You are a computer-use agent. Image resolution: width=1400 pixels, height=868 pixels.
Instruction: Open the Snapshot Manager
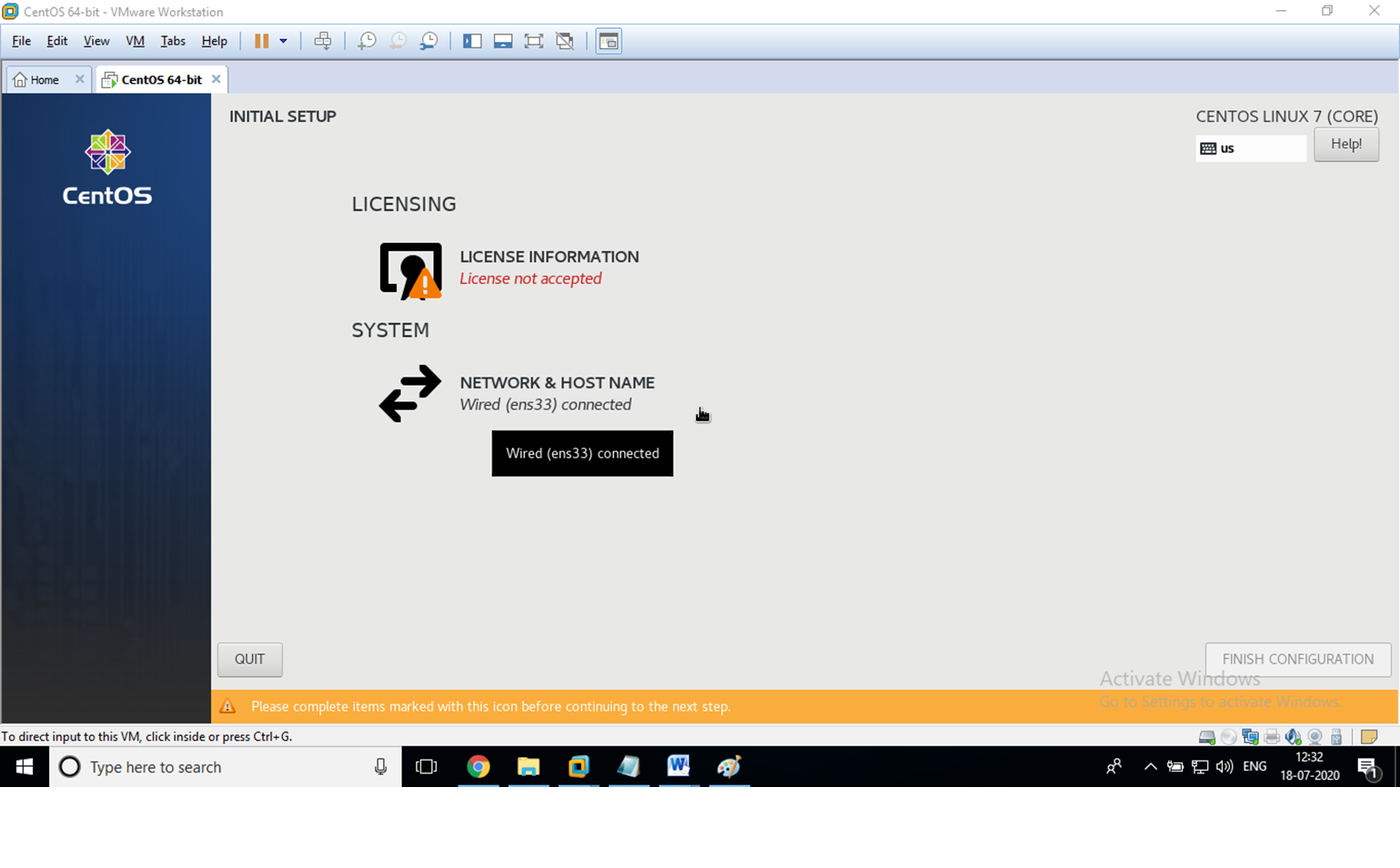(x=428, y=40)
